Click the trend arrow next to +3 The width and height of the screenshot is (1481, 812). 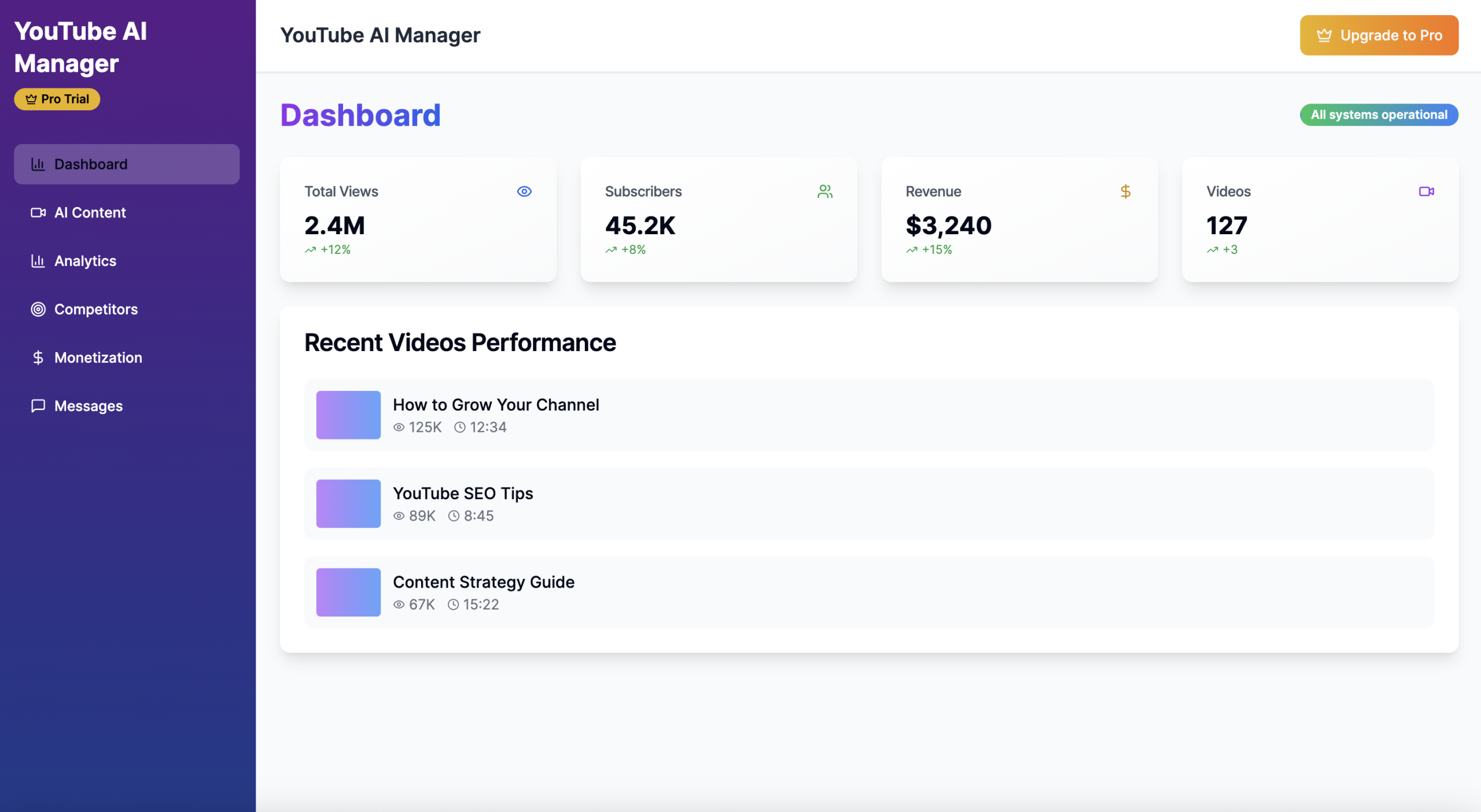(x=1213, y=250)
